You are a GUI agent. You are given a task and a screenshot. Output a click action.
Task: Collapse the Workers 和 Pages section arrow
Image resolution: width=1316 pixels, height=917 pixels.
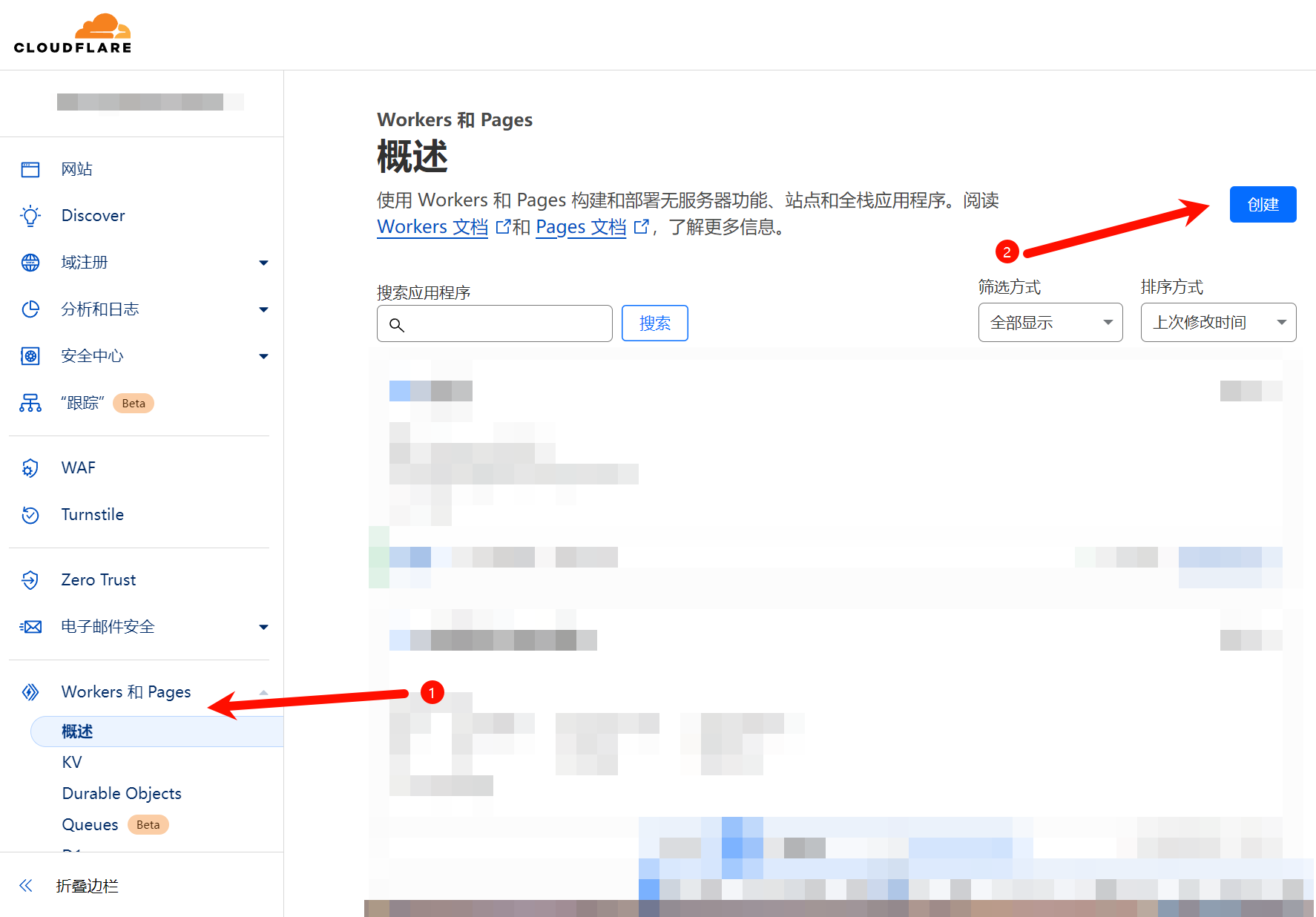click(263, 692)
